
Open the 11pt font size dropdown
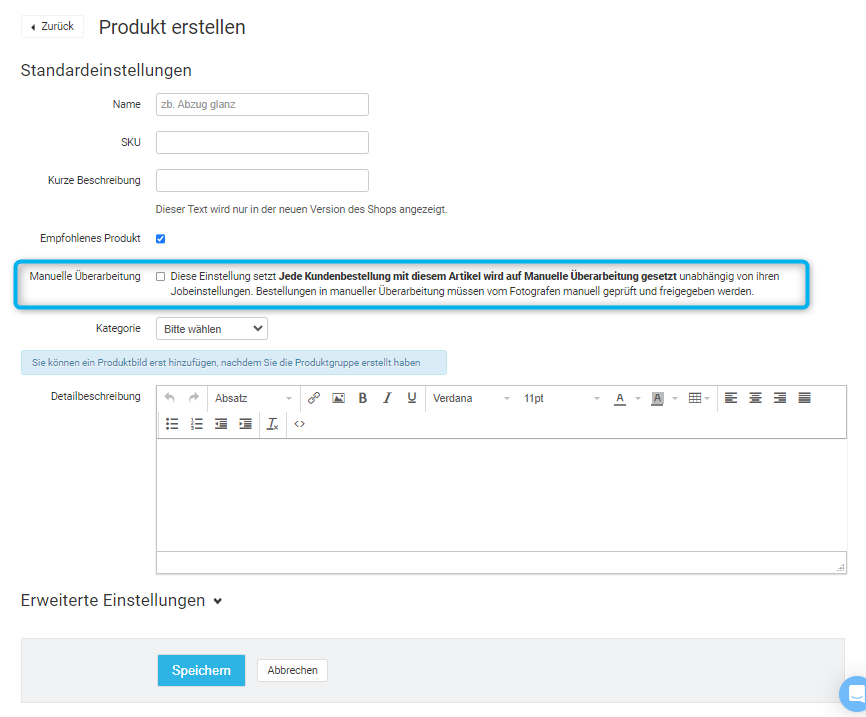tap(562, 398)
